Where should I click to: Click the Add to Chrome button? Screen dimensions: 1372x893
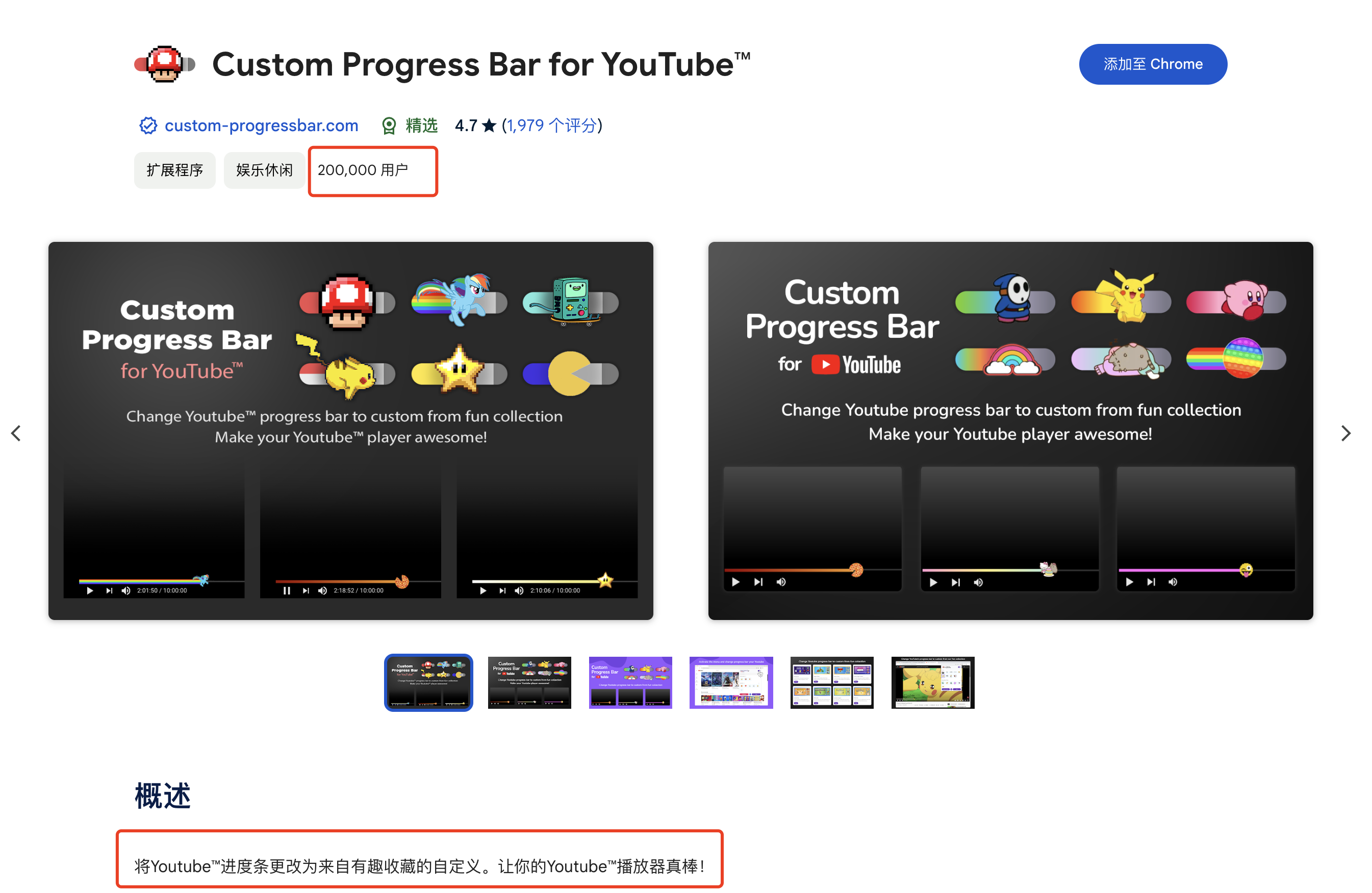[1152, 64]
